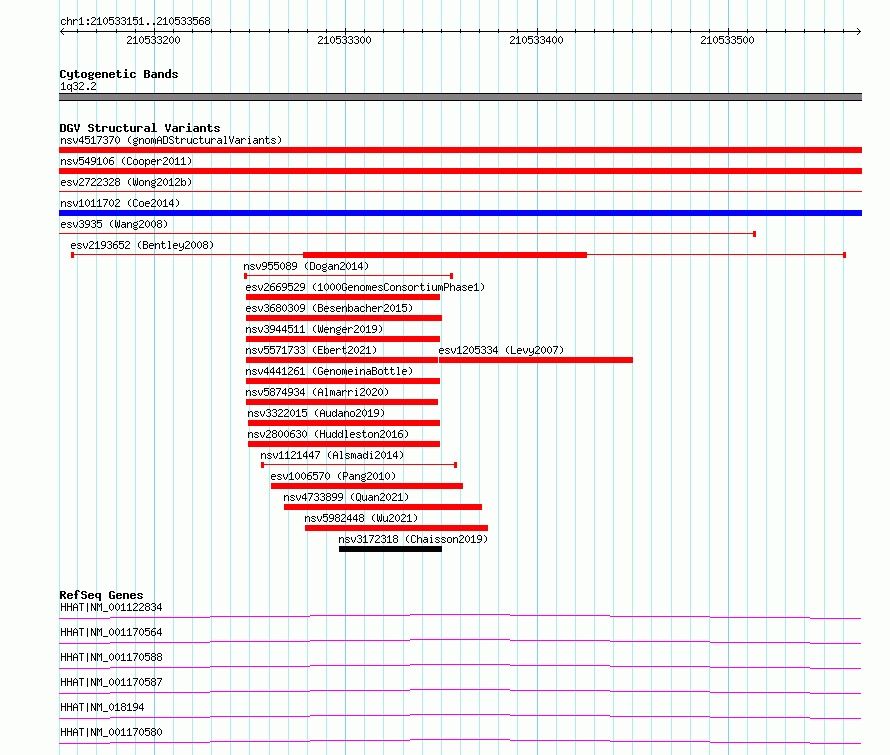The height and width of the screenshot is (755, 890).
Task: Click nsv5982448 (Wu2021) label
Action: [x=361, y=518]
